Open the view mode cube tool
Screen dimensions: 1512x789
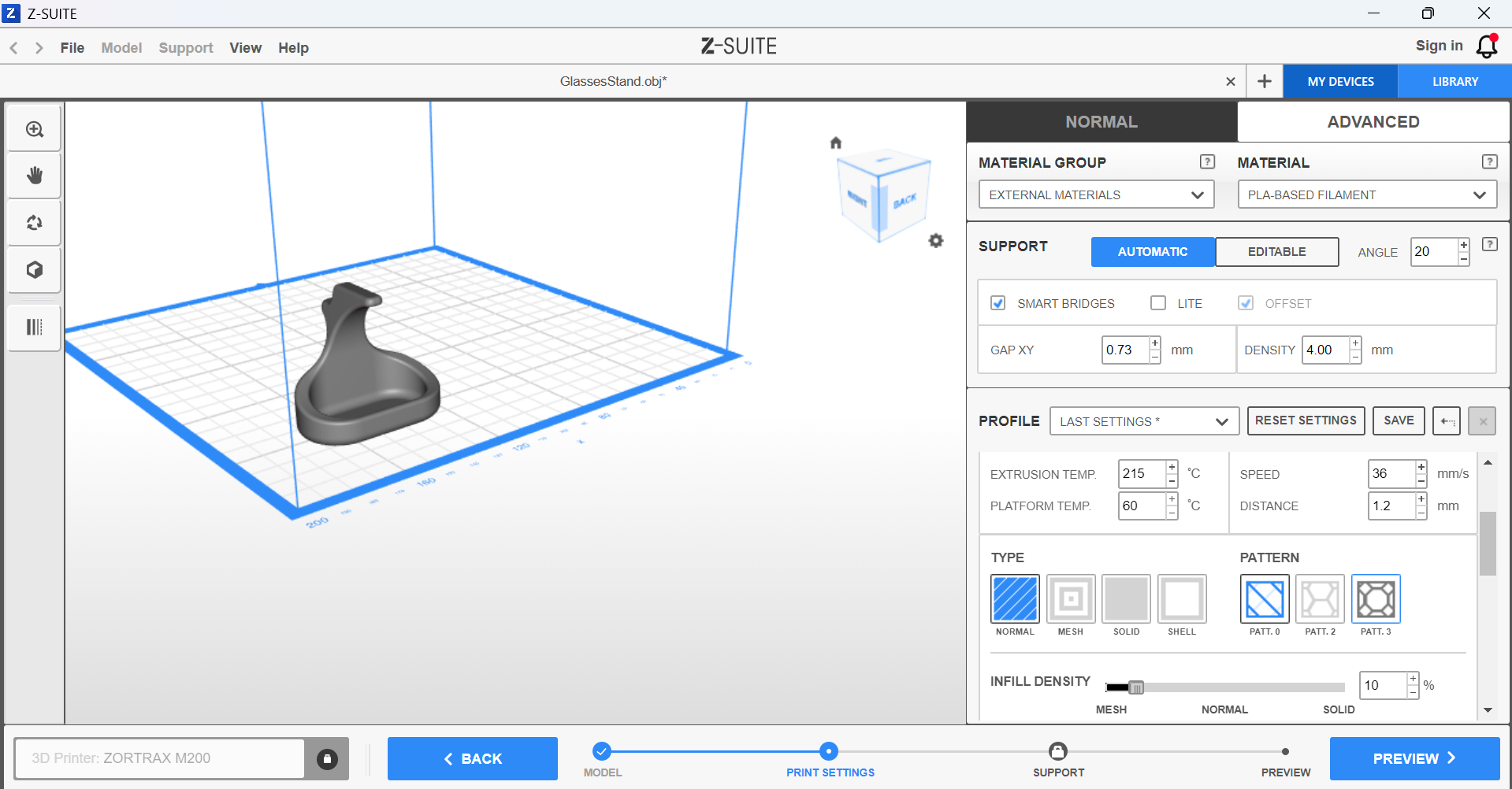pos(35,270)
